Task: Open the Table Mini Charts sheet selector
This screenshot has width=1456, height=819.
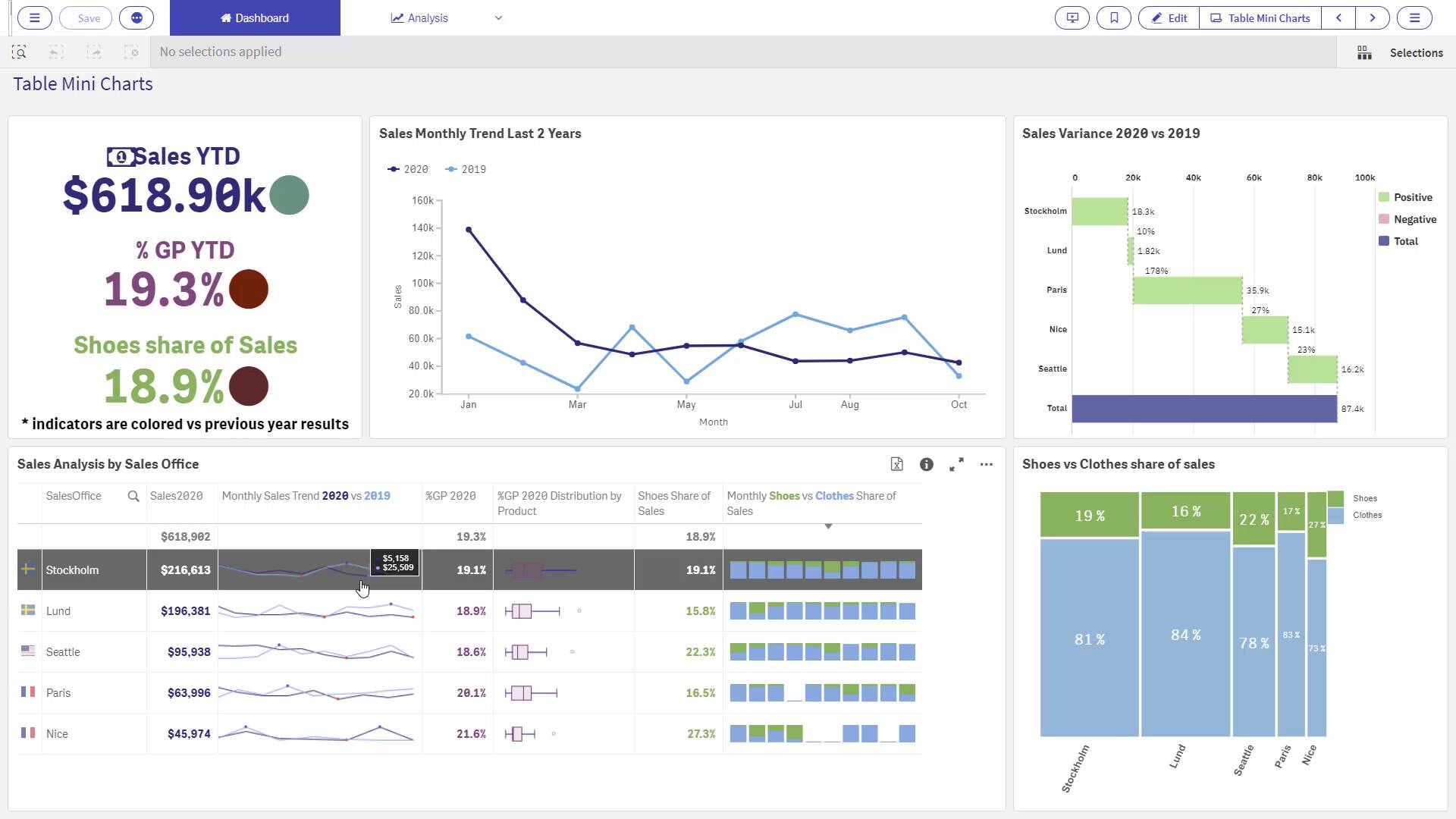Action: click(x=1260, y=17)
